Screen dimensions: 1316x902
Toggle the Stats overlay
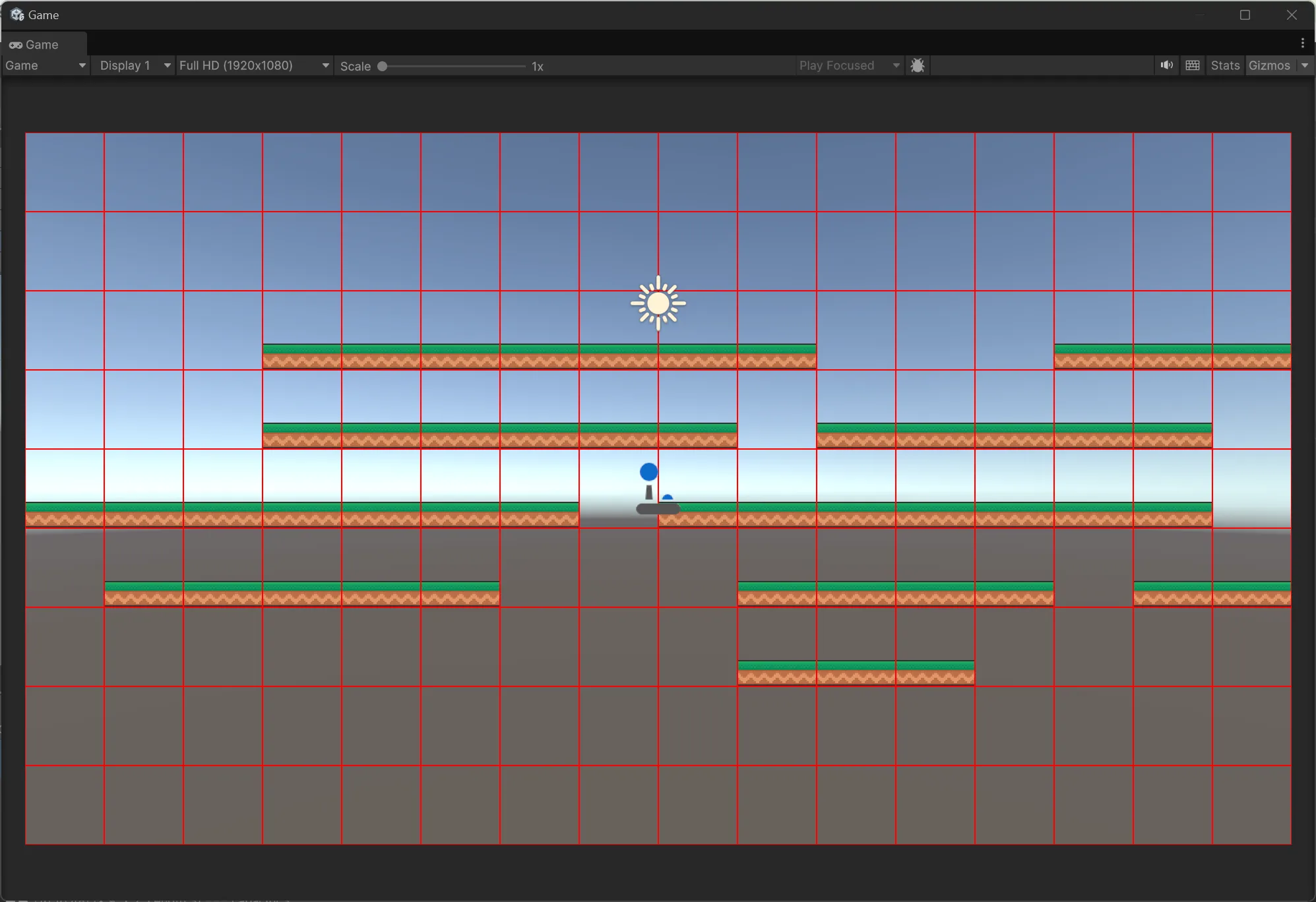pos(1225,65)
